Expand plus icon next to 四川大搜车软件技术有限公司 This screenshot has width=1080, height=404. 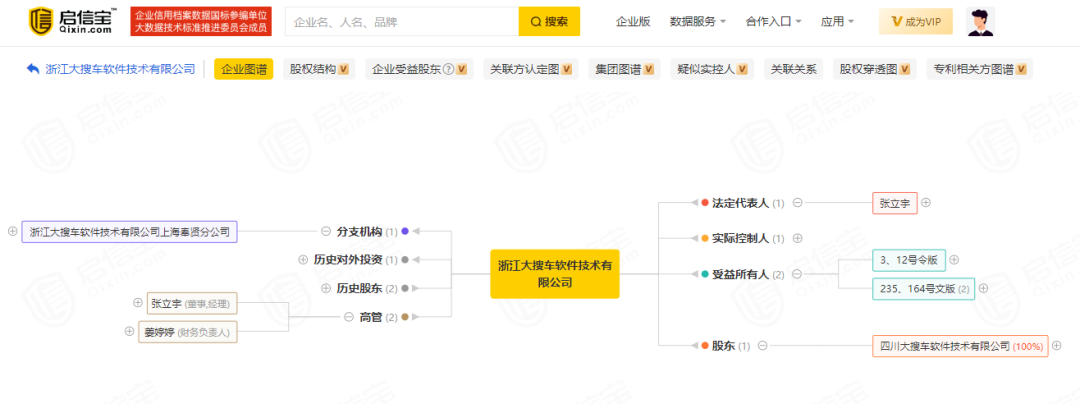click(1057, 345)
